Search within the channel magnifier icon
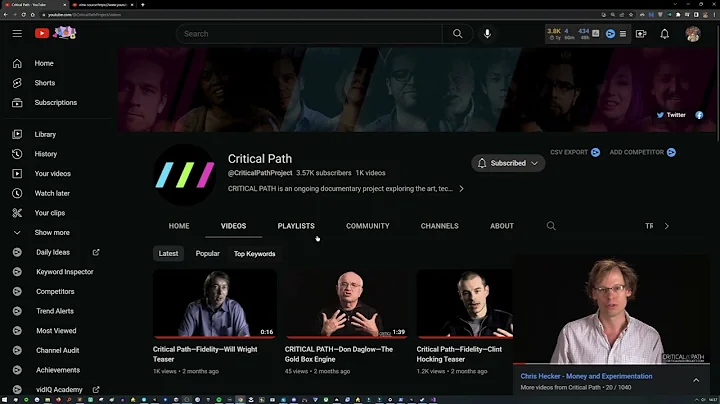Viewport: 720px width, 404px height. pos(551,226)
